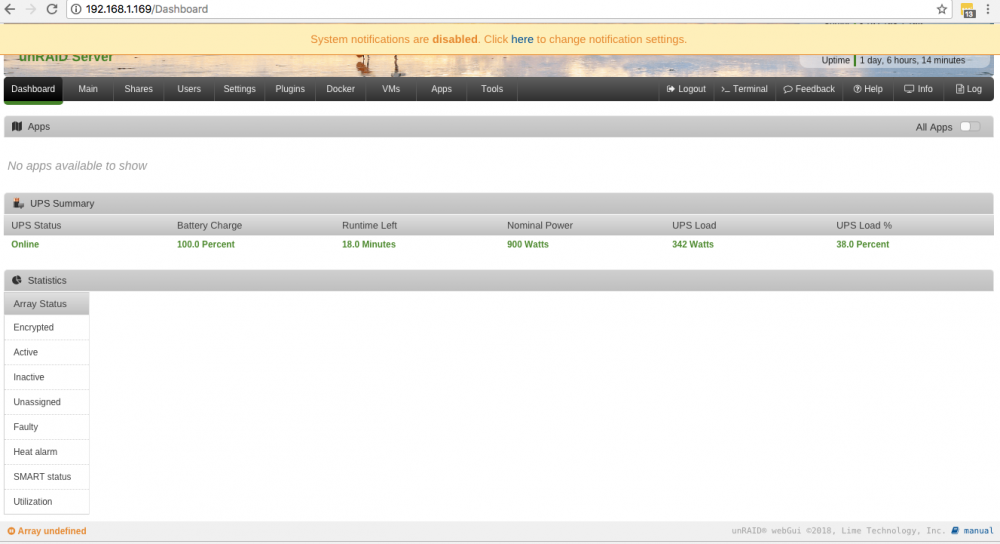Viewport: 1000px width, 544px height.
Task: Switch to the Docker tab
Action: point(341,89)
